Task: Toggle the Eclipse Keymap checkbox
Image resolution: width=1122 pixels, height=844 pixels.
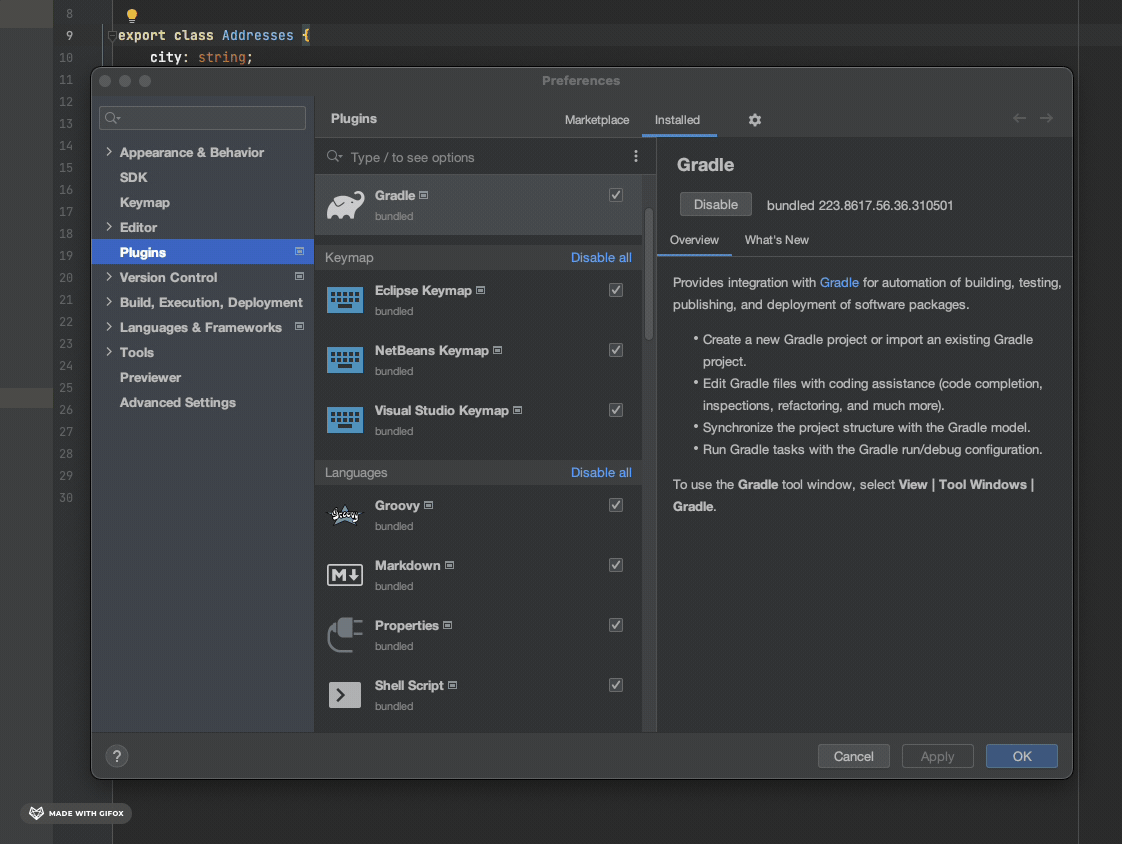Action: 615,290
